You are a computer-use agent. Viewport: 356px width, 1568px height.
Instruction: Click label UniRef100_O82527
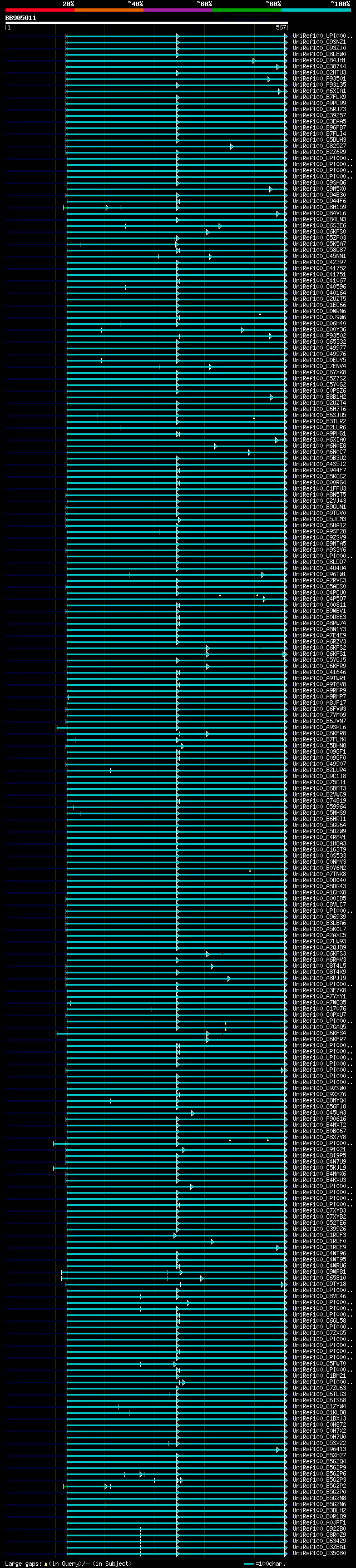point(319,146)
